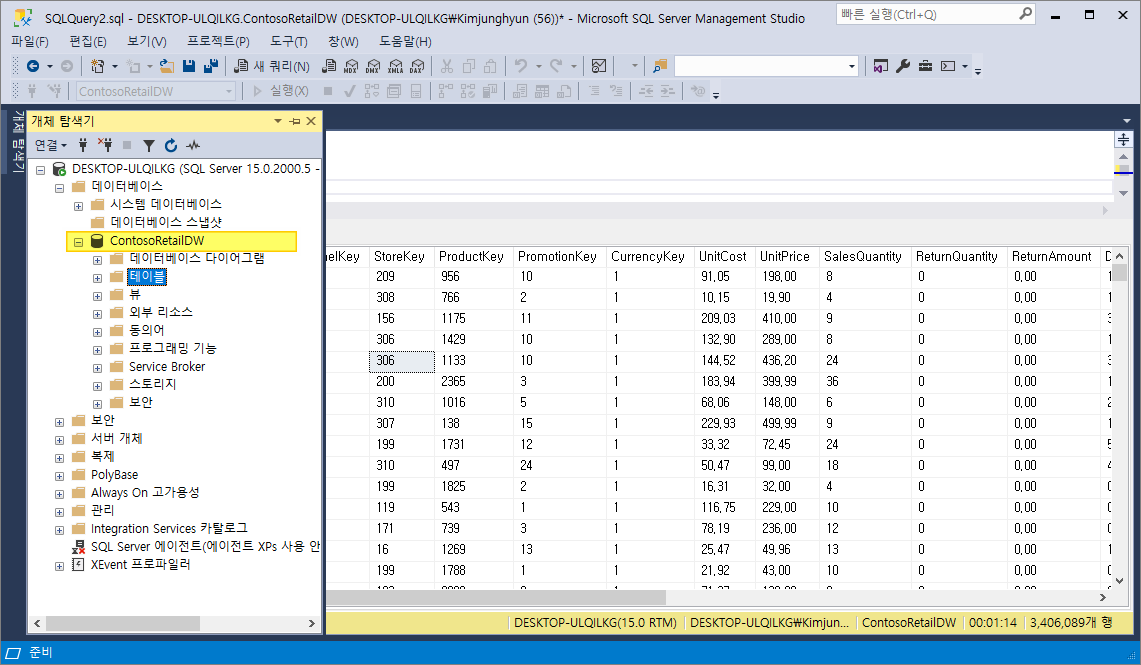This screenshot has height=665, width=1141.
Task: Click the Save All icon
Action: point(211,66)
